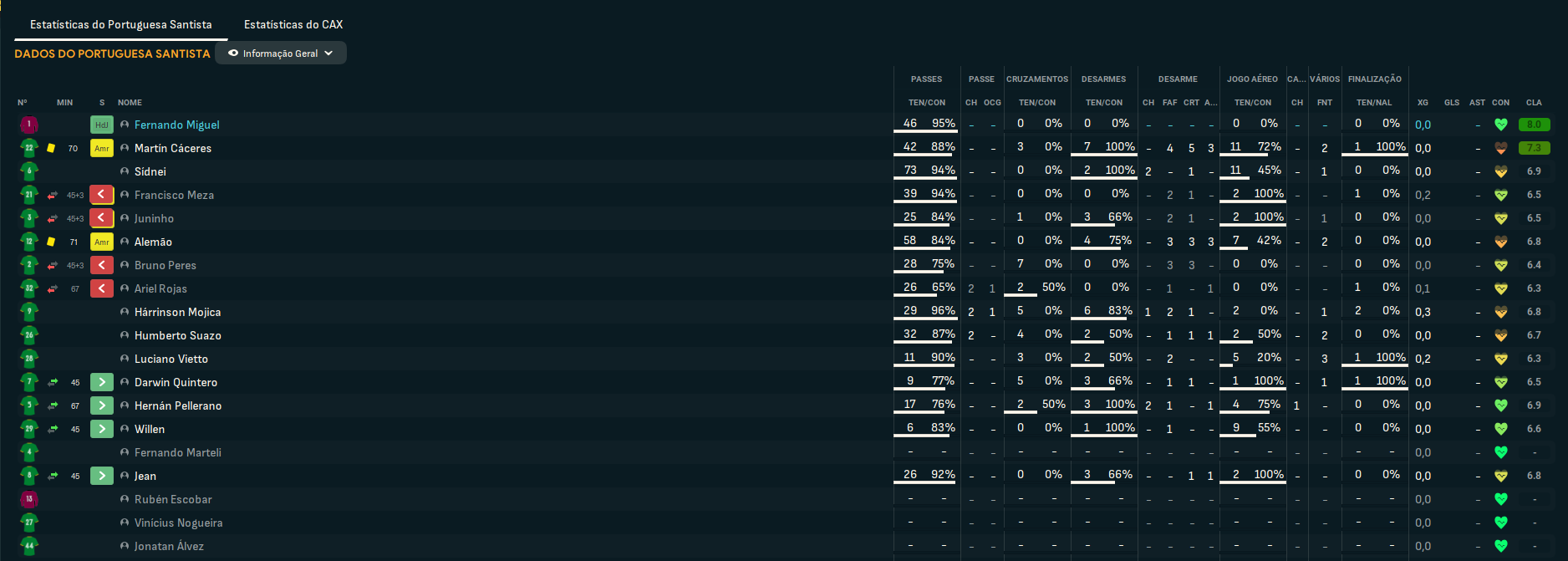Image resolution: width=1568 pixels, height=561 pixels.
Task: Click the FINALIZAÇÃO group header
Action: click(1375, 79)
